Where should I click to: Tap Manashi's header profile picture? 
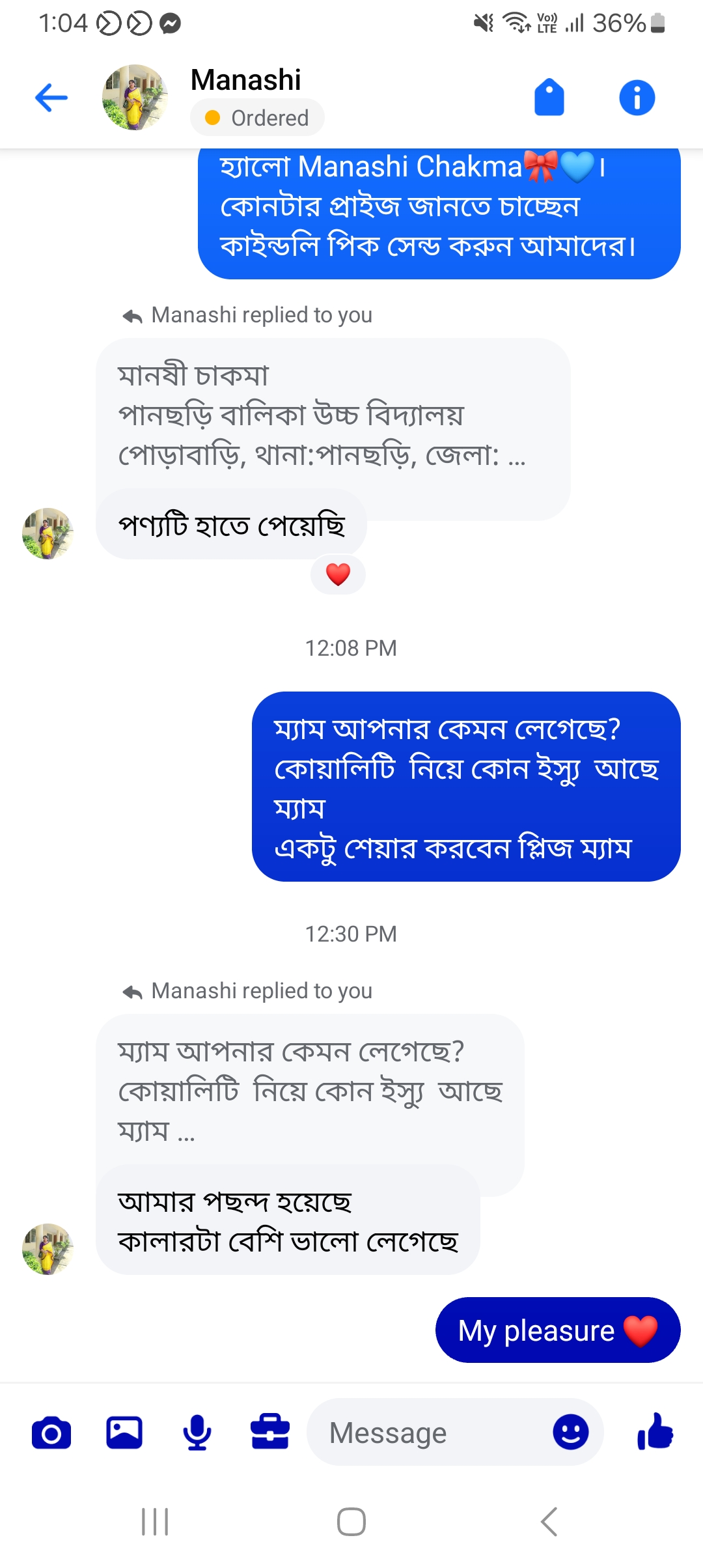[135, 98]
